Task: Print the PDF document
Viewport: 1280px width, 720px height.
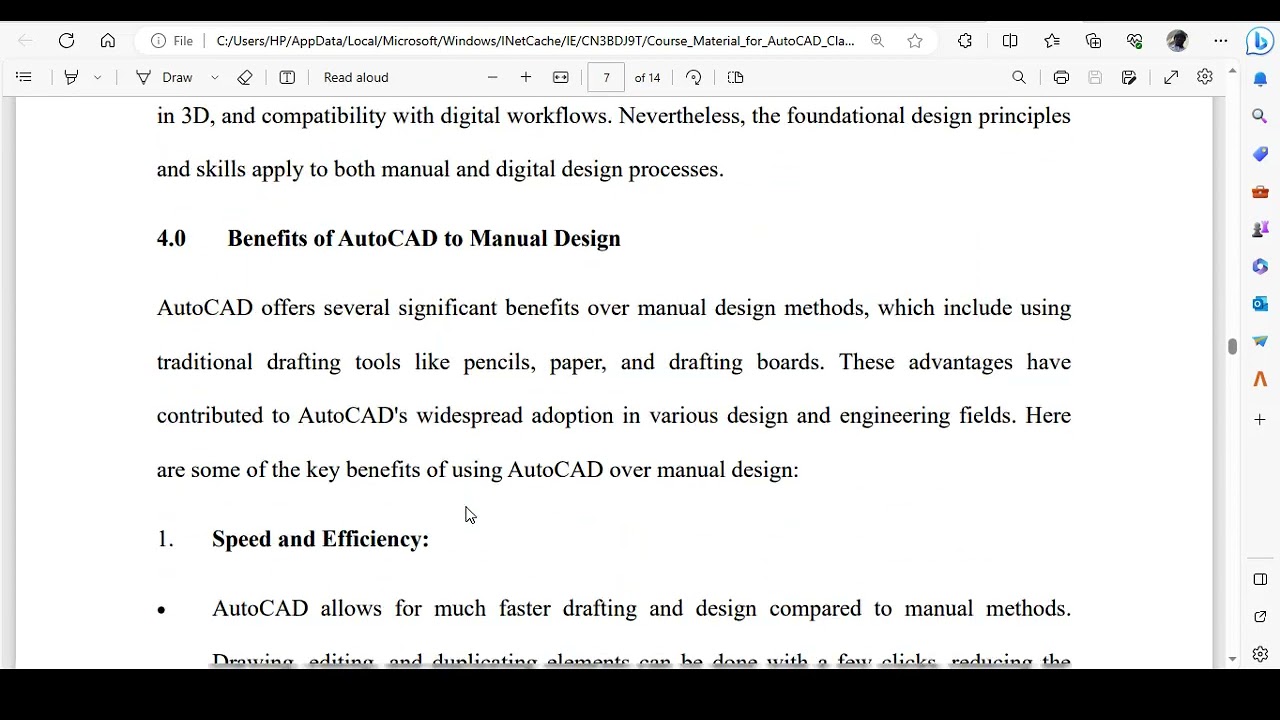Action: pos(1061,77)
